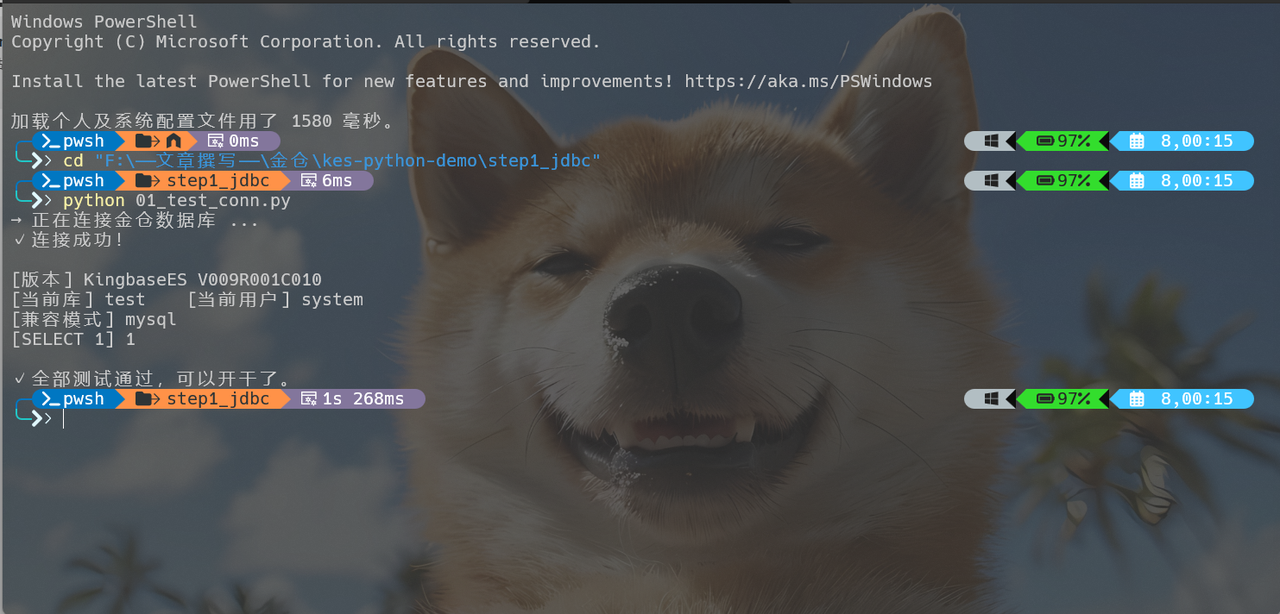Click the 'Install the latest PowerShell' text
This screenshot has width=1280, height=614.
tap(164, 81)
